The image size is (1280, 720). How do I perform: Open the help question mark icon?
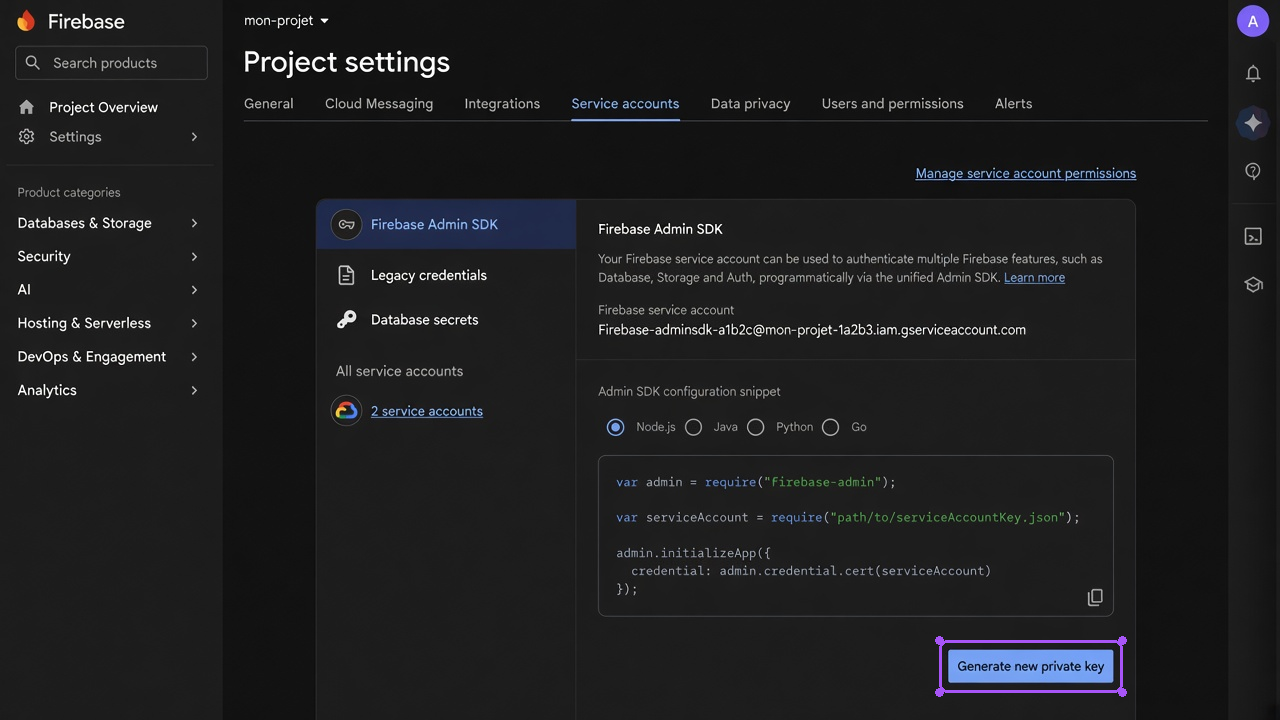pyautogui.click(x=1253, y=172)
